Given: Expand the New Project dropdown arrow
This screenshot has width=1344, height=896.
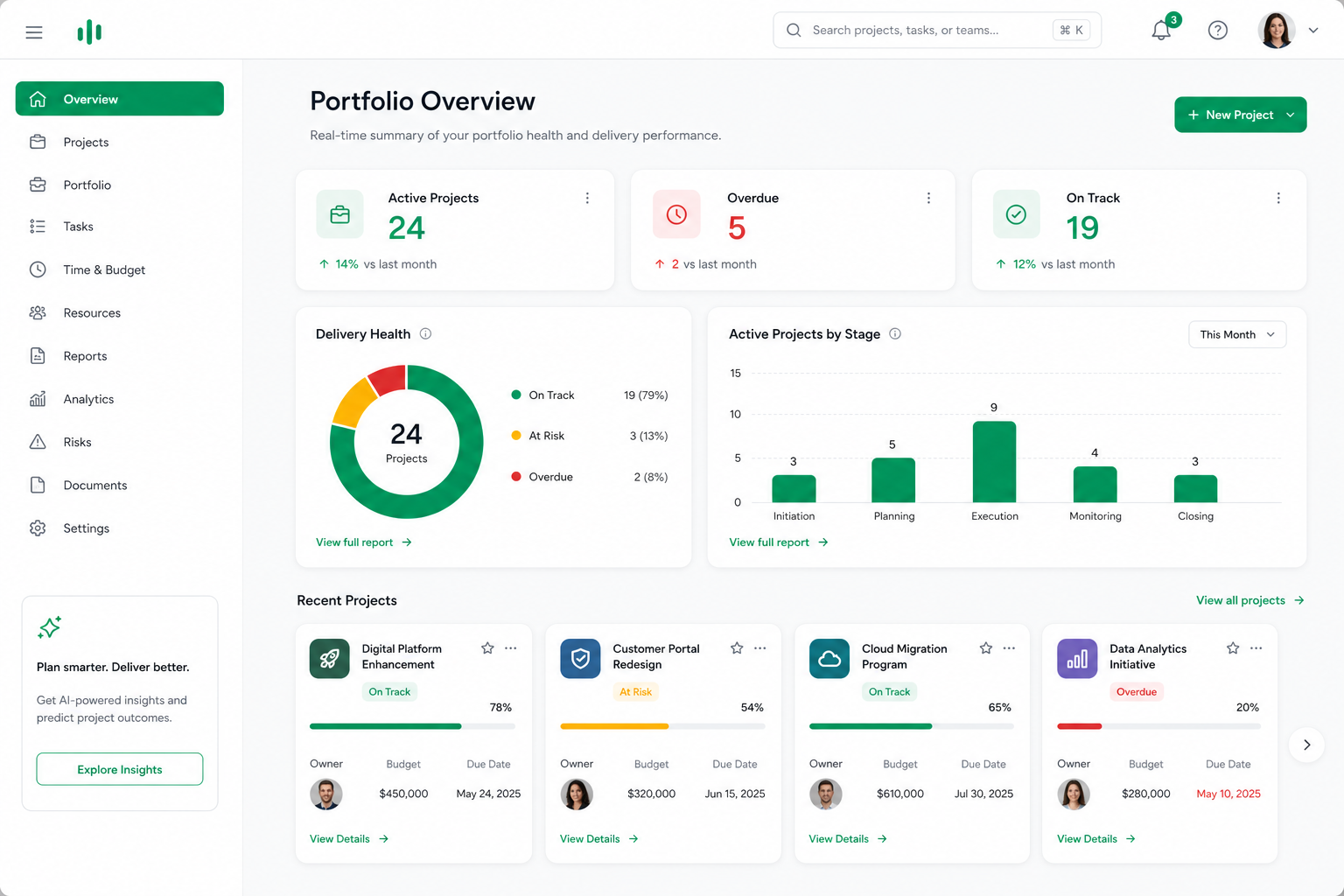Looking at the screenshot, I should point(1290,115).
